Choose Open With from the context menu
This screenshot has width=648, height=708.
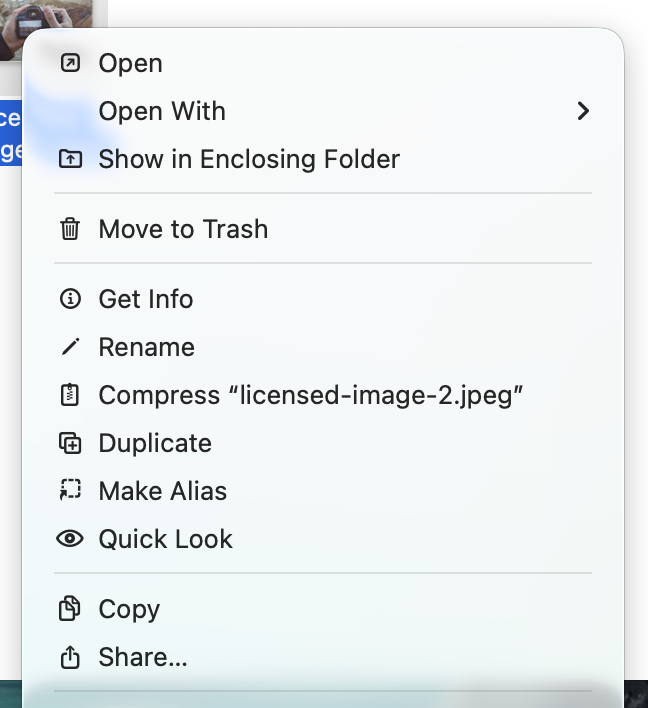[162, 111]
